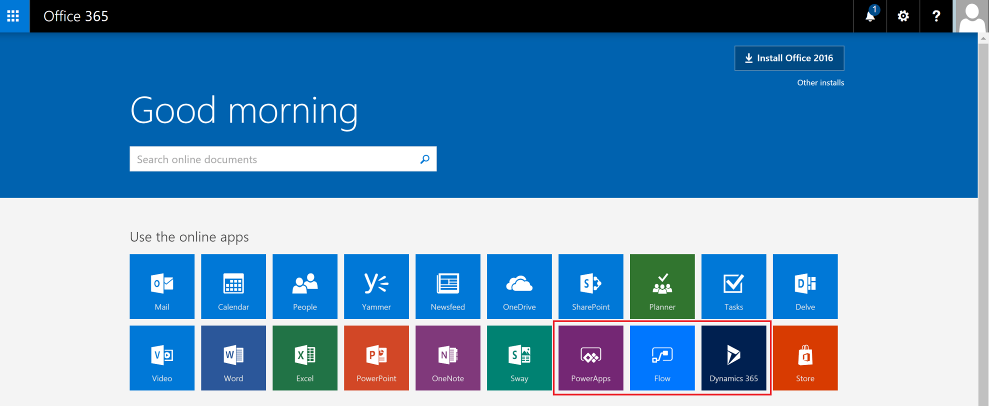Launch the SharePoint tile
The width and height of the screenshot is (989, 406).
coord(591,286)
